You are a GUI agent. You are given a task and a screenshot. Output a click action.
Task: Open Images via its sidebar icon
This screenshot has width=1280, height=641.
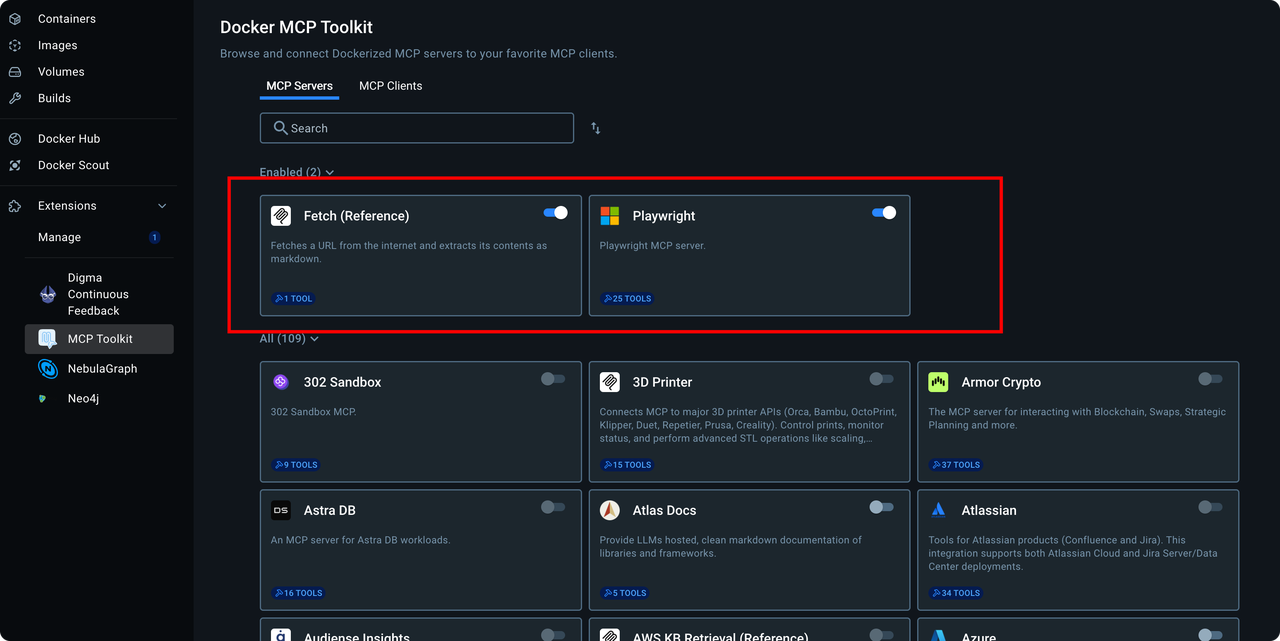pyautogui.click(x=15, y=45)
